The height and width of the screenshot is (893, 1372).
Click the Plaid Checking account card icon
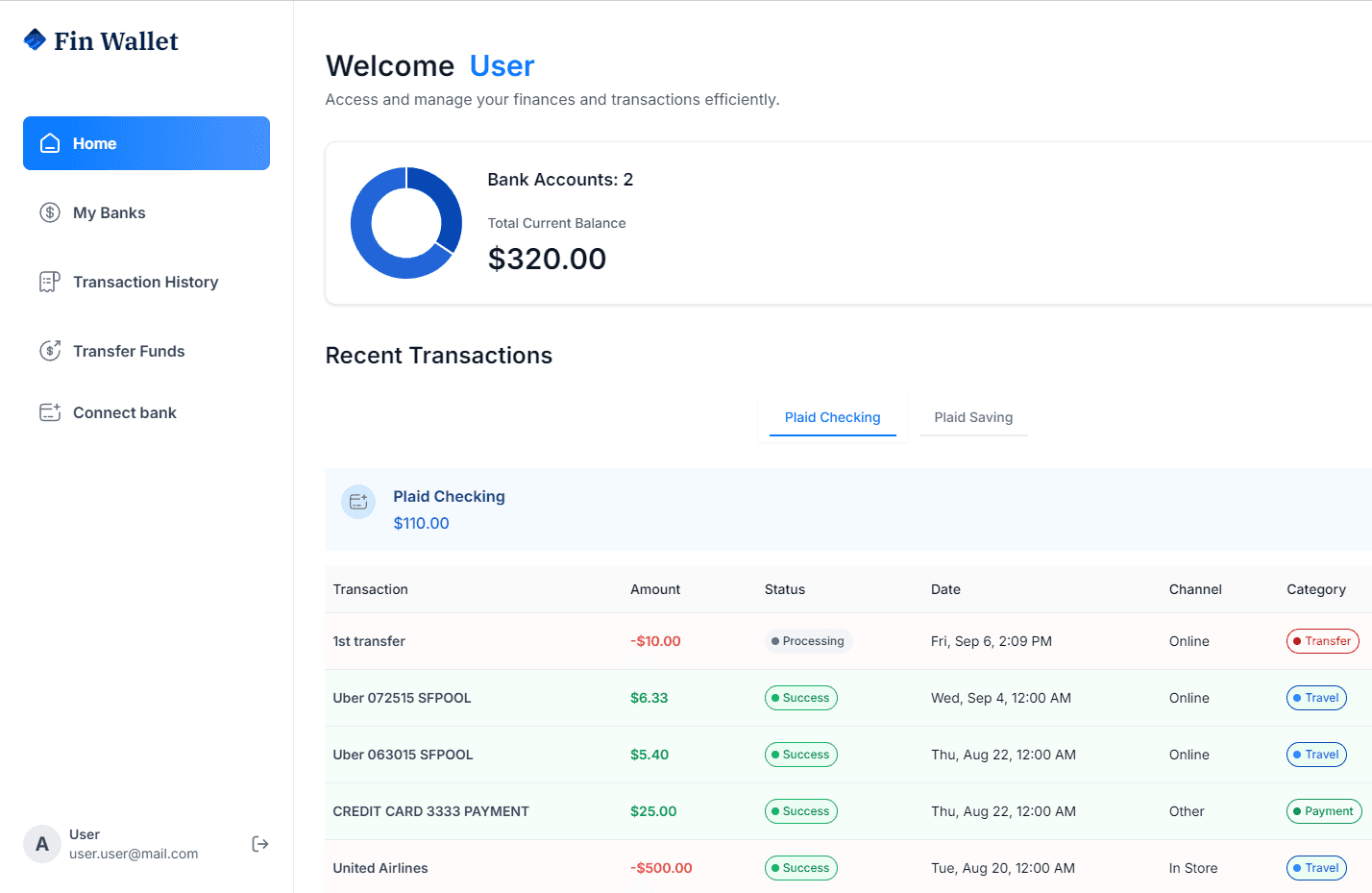coord(358,502)
